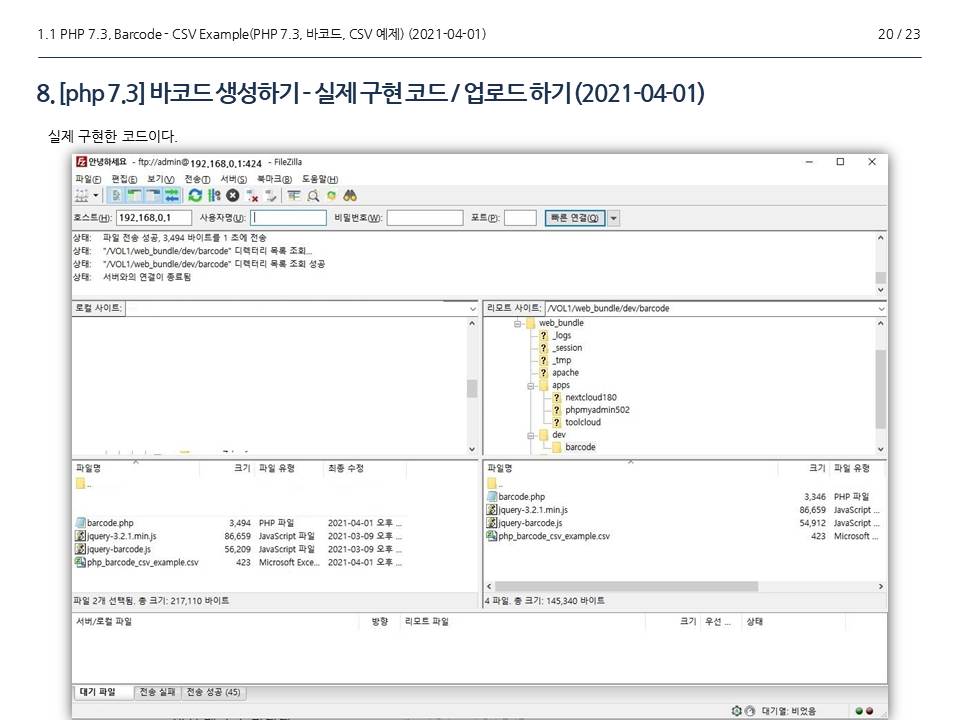Click the Disconnect from server icon
The image size is (960, 720).
point(252,196)
